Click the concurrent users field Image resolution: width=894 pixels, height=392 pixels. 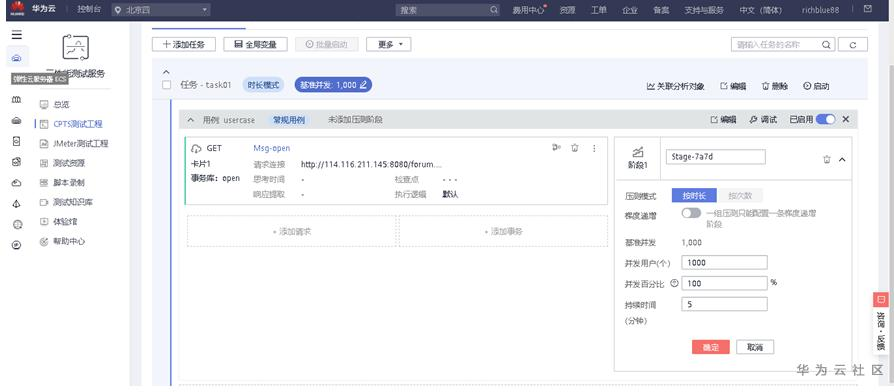pyautogui.click(x=724, y=262)
